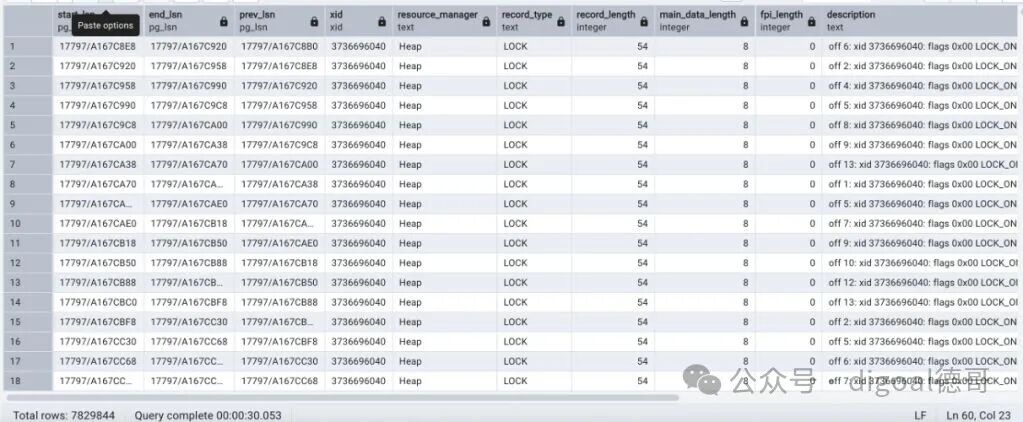Click the LF line-ending indicator
Screen dimensions: 1023x422
tap(920, 415)
